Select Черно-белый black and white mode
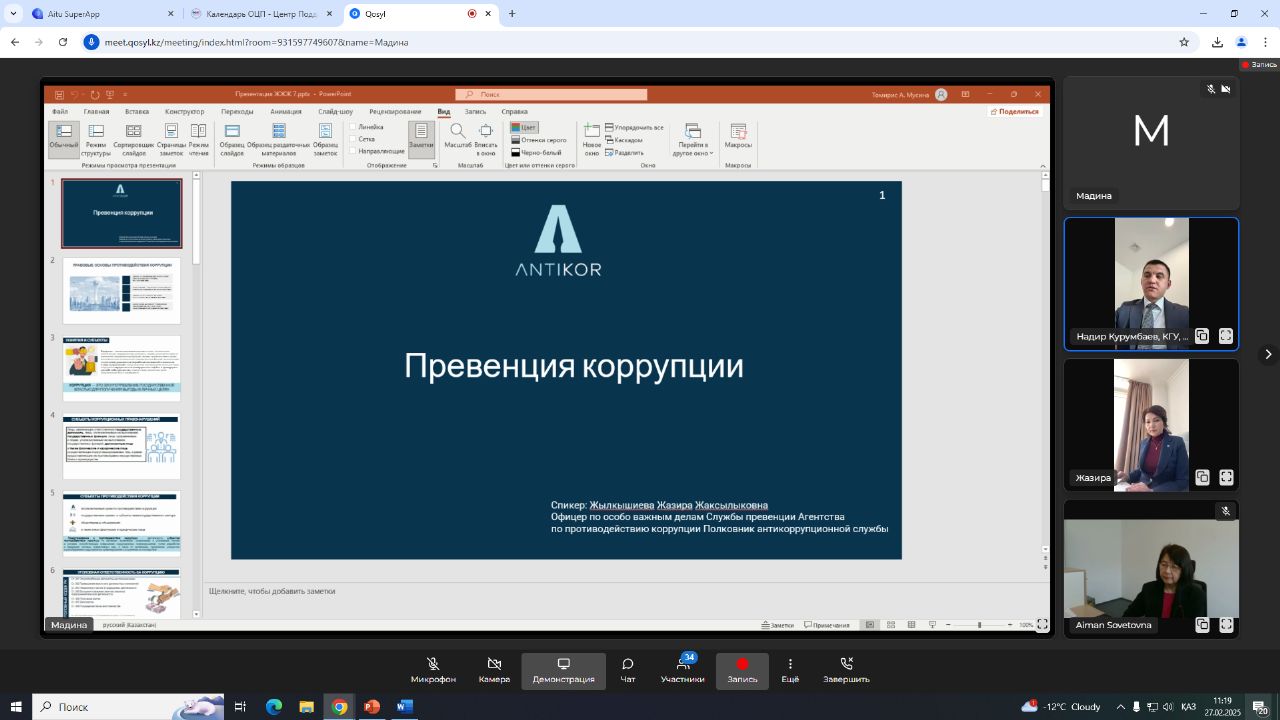The width and height of the screenshot is (1280, 720). pyautogui.click(x=536, y=152)
